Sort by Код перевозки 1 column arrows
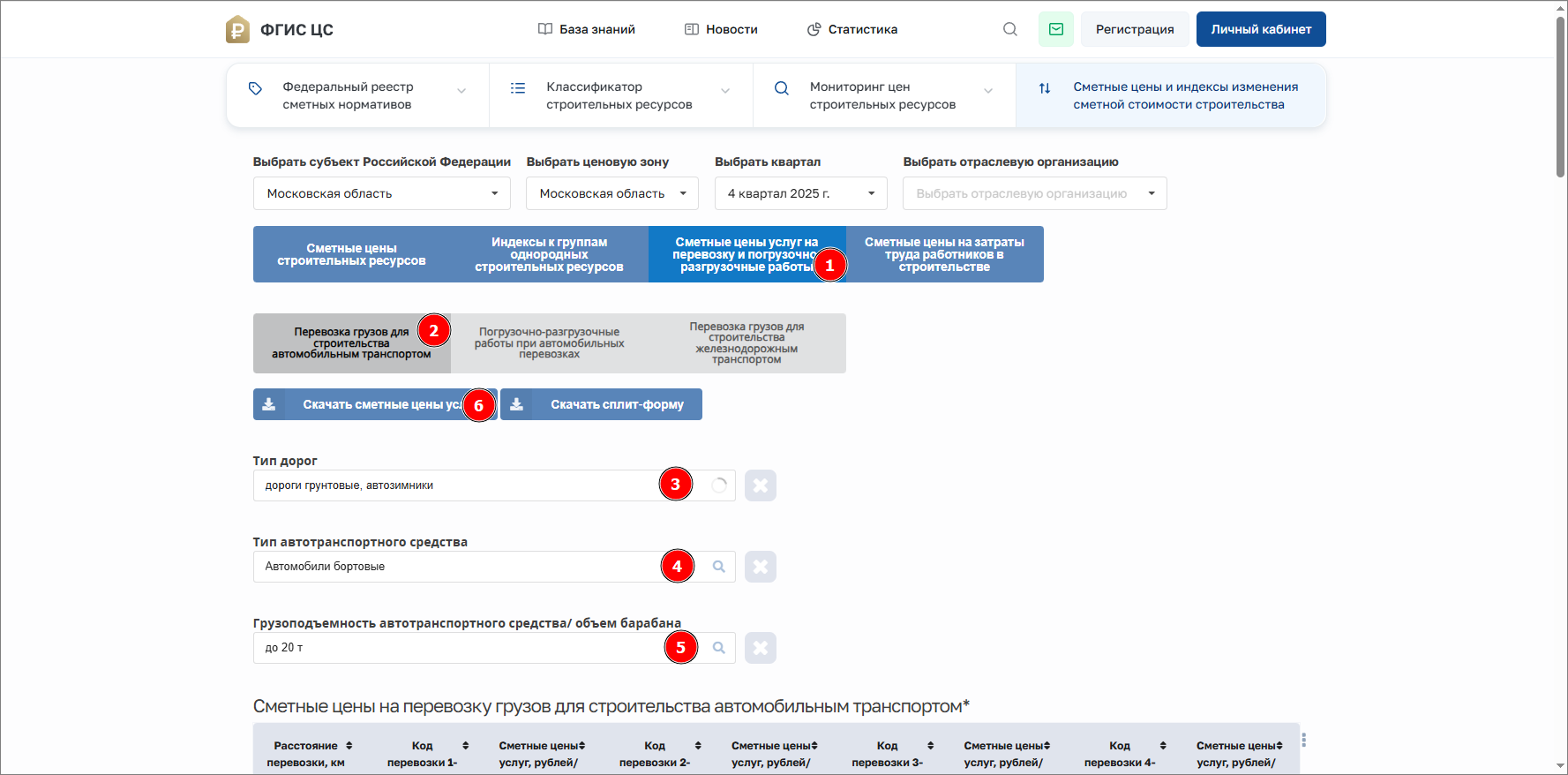The image size is (1568, 775). pyautogui.click(x=466, y=746)
